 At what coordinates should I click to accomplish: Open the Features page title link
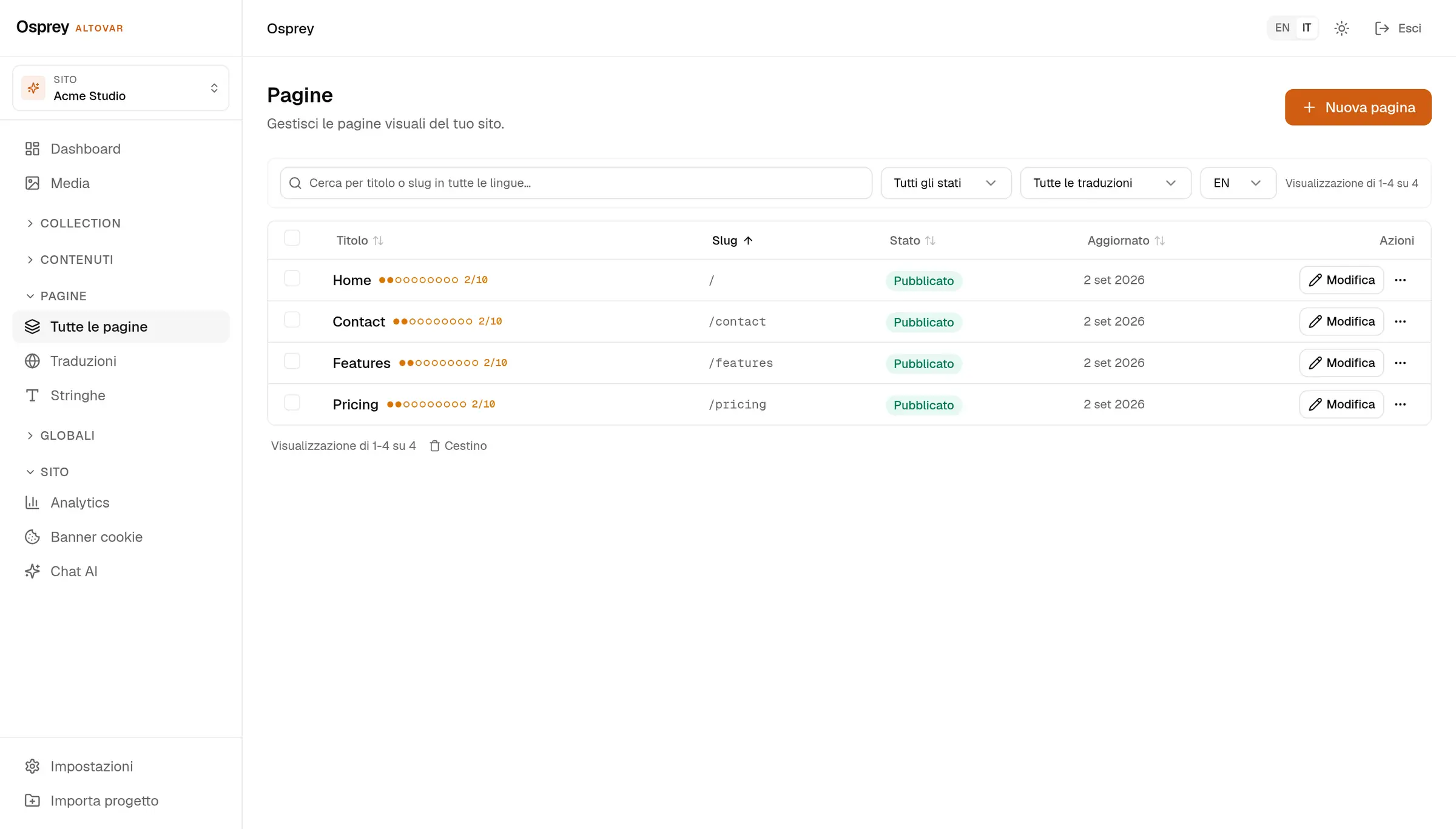tap(362, 363)
